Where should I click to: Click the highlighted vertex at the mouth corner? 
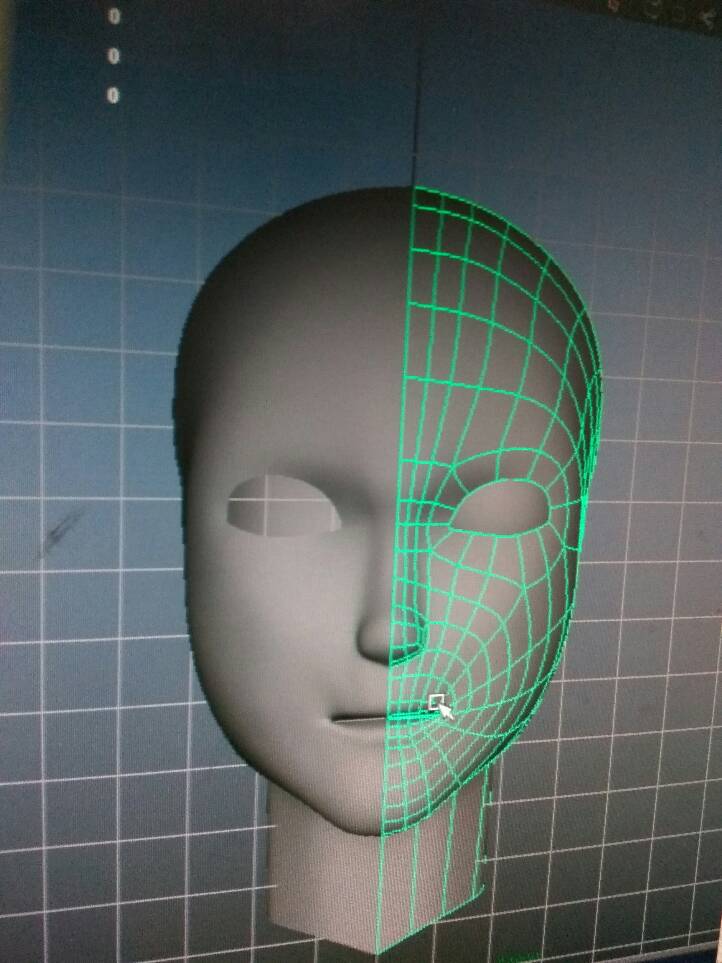(x=436, y=701)
